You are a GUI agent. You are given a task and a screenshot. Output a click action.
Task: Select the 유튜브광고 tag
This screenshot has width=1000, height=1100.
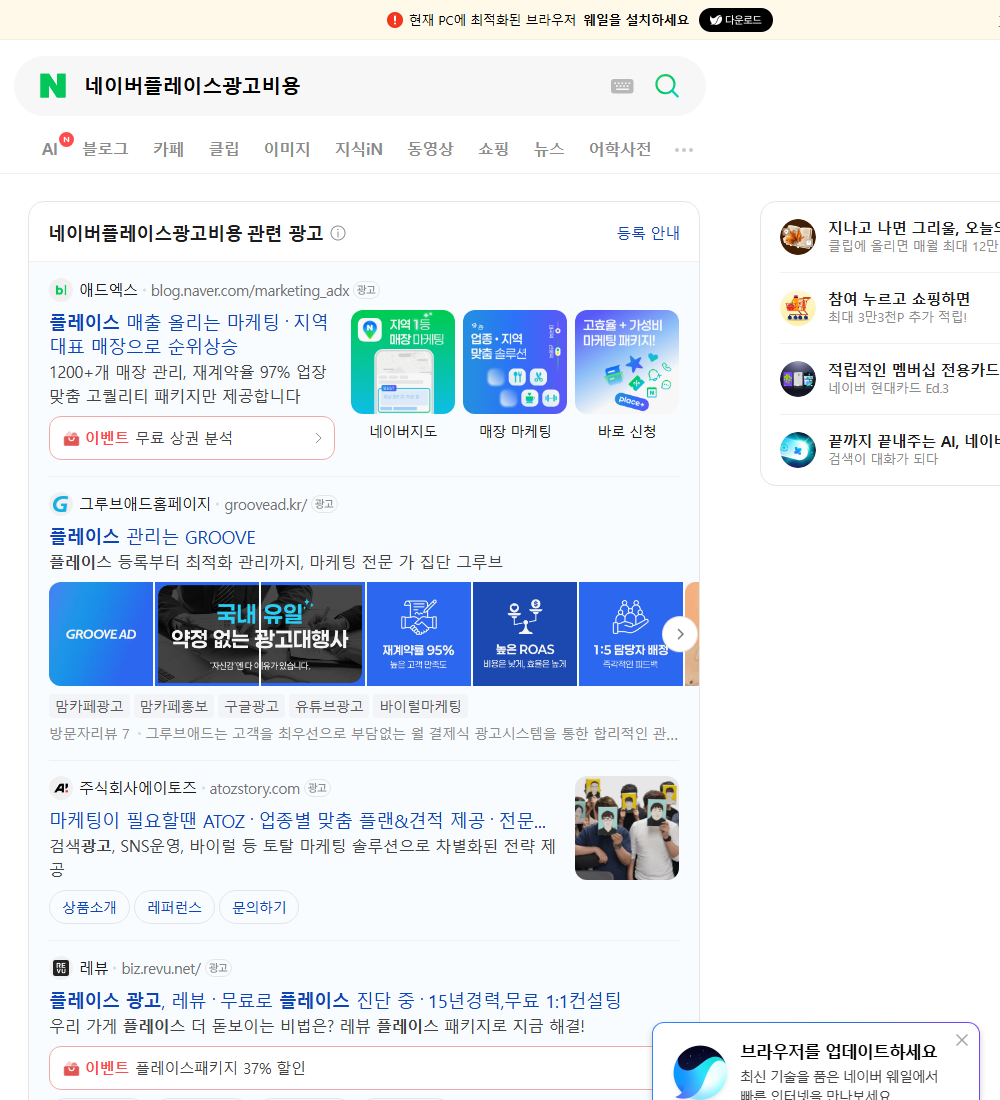329,706
